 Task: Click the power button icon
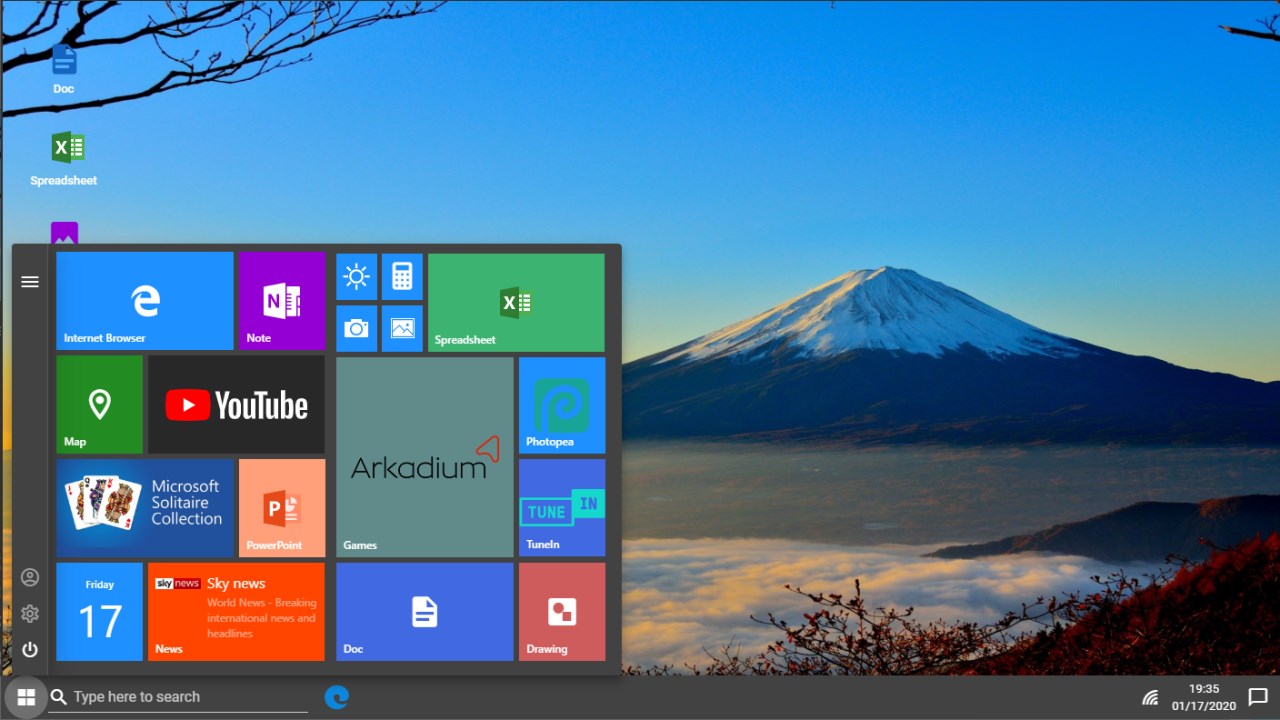30,649
